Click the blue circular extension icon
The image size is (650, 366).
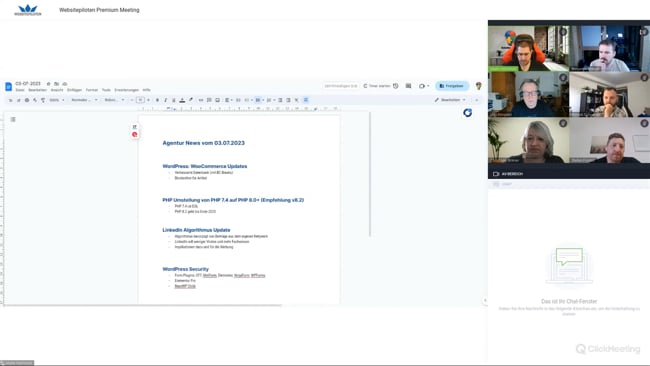pyautogui.click(x=468, y=113)
